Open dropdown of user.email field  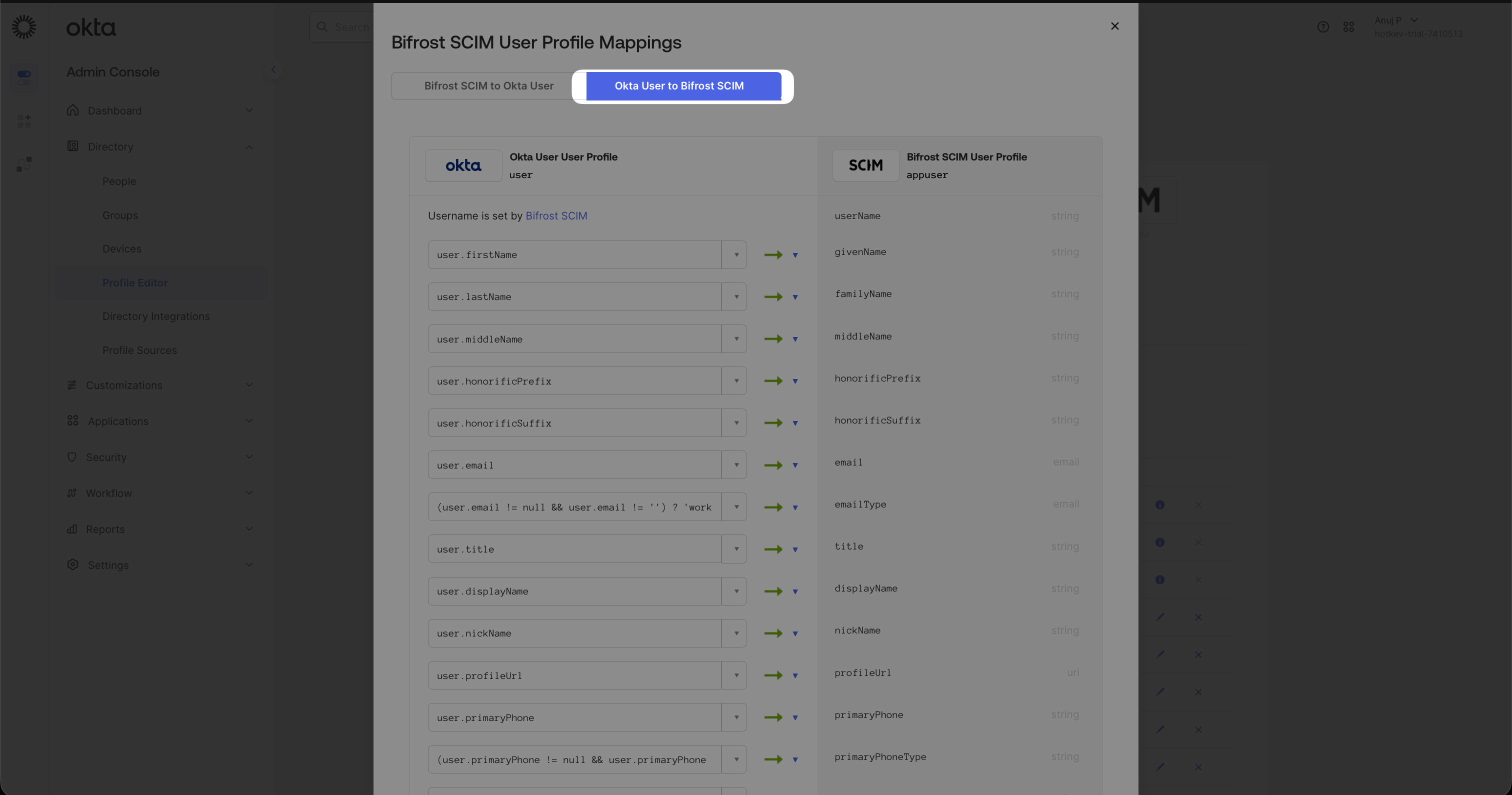(x=734, y=465)
